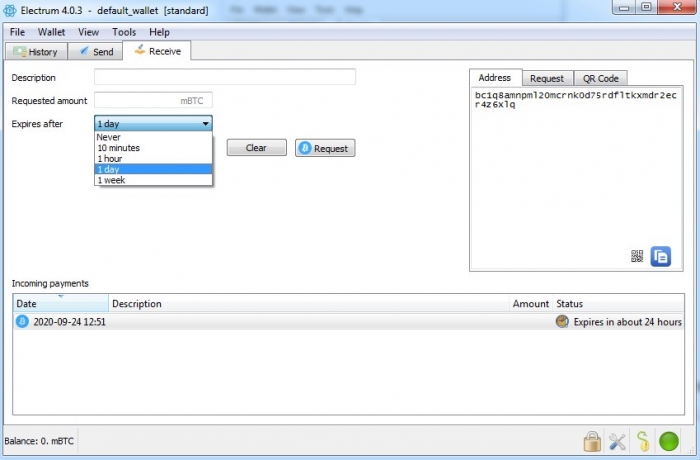
Task: Click the Request button with bitcoin icon
Action: (325, 148)
